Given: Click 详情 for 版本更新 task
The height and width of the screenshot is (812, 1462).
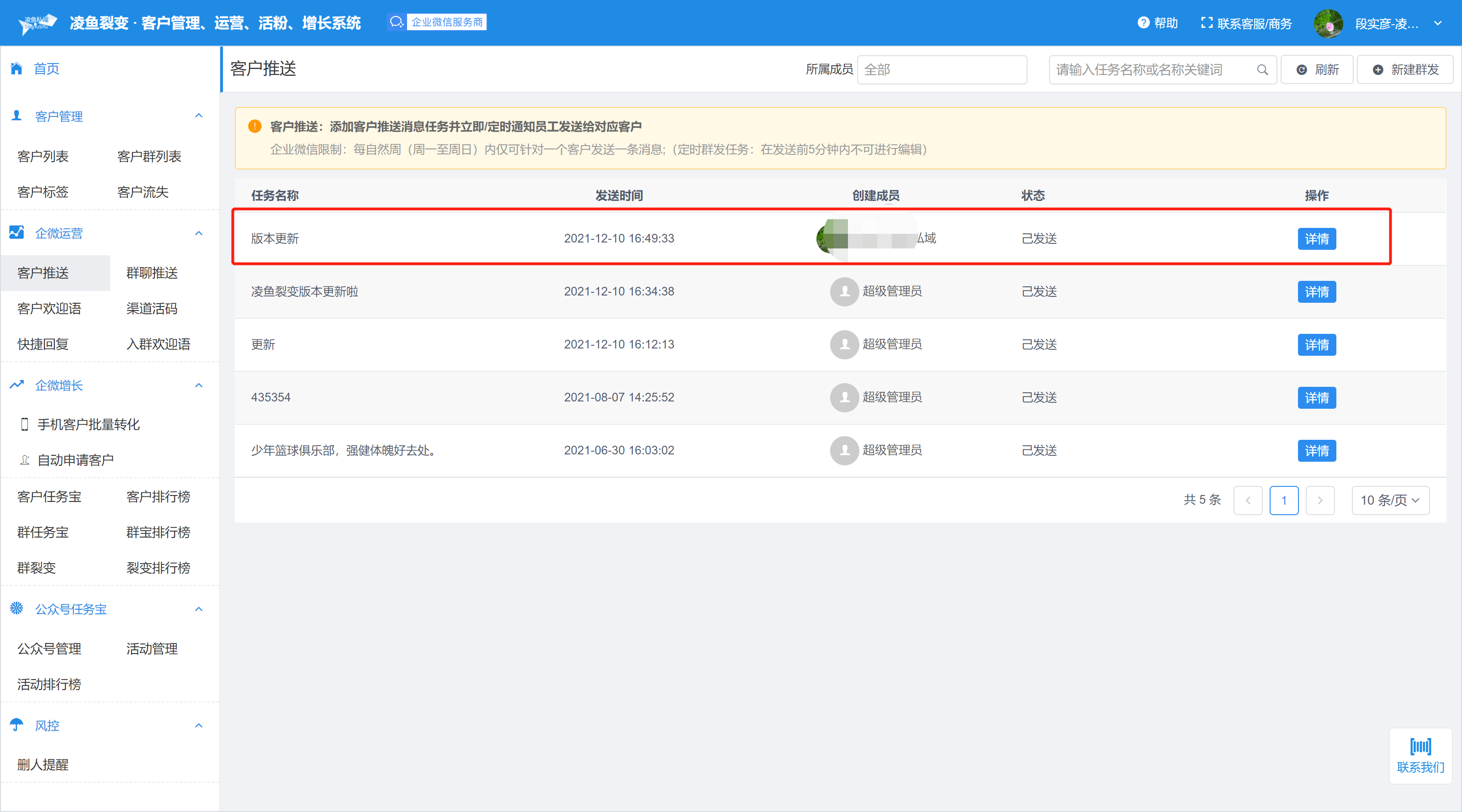Looking at the screenshot, I should click(1316, 239).
